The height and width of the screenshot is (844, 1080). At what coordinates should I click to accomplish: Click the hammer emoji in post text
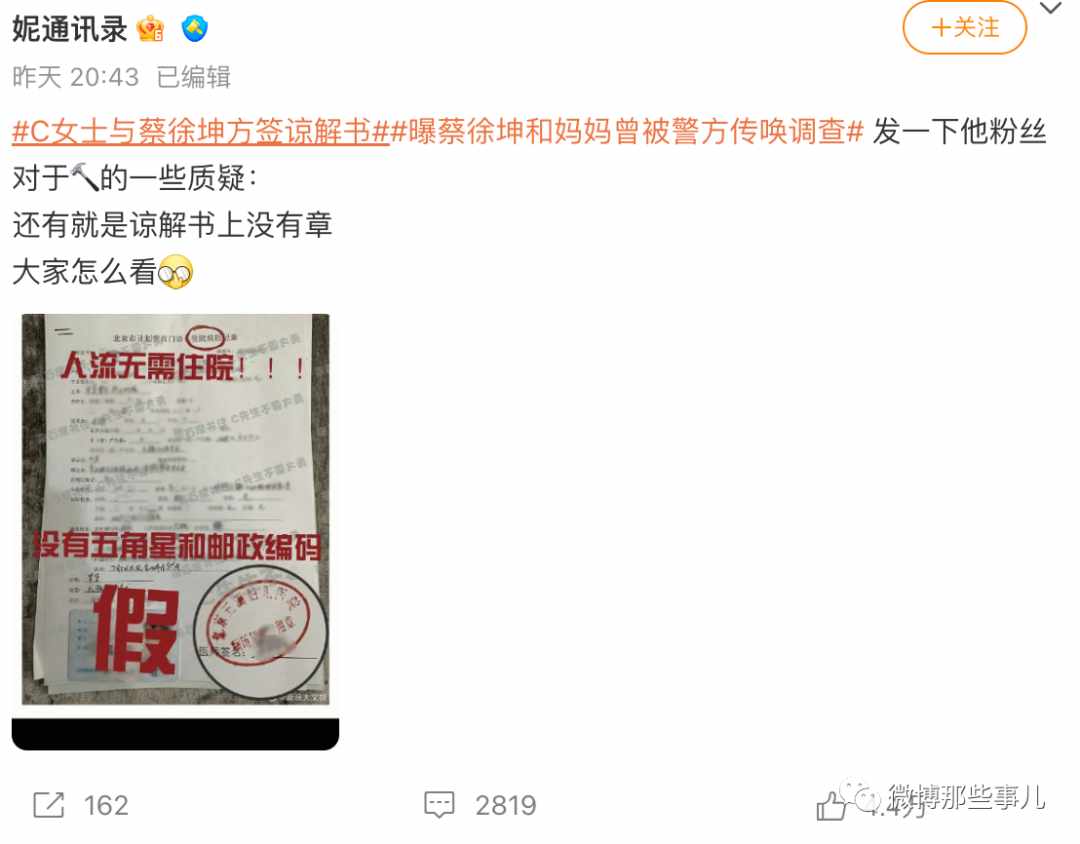(85, 178)
